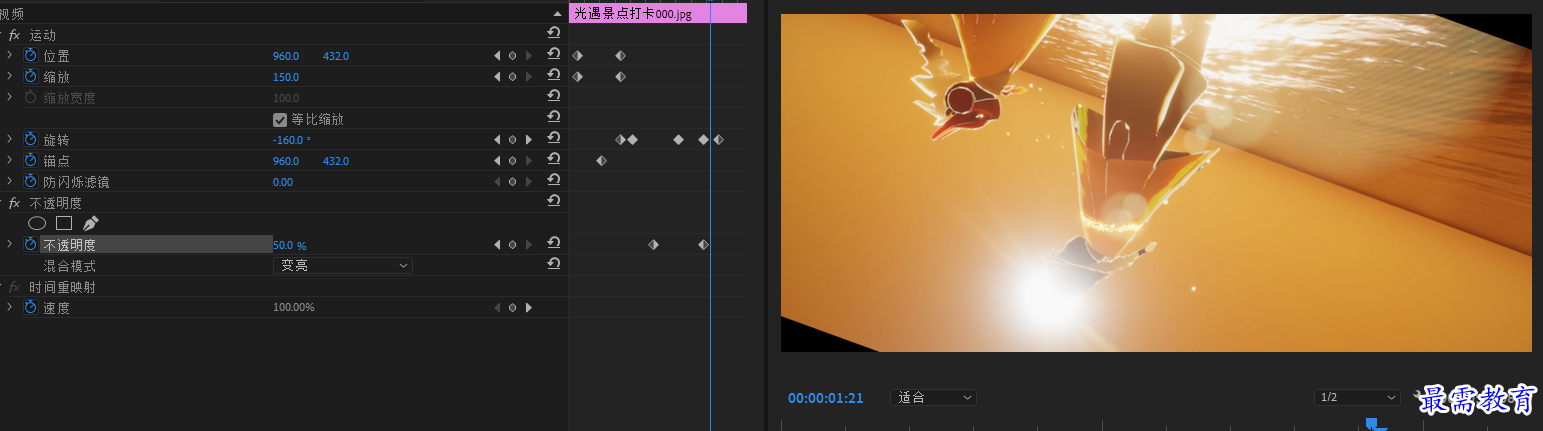Go to previous 位置 keyframe
The width and height of the screenshot is (1543, 431).
[x=497, y=56]
